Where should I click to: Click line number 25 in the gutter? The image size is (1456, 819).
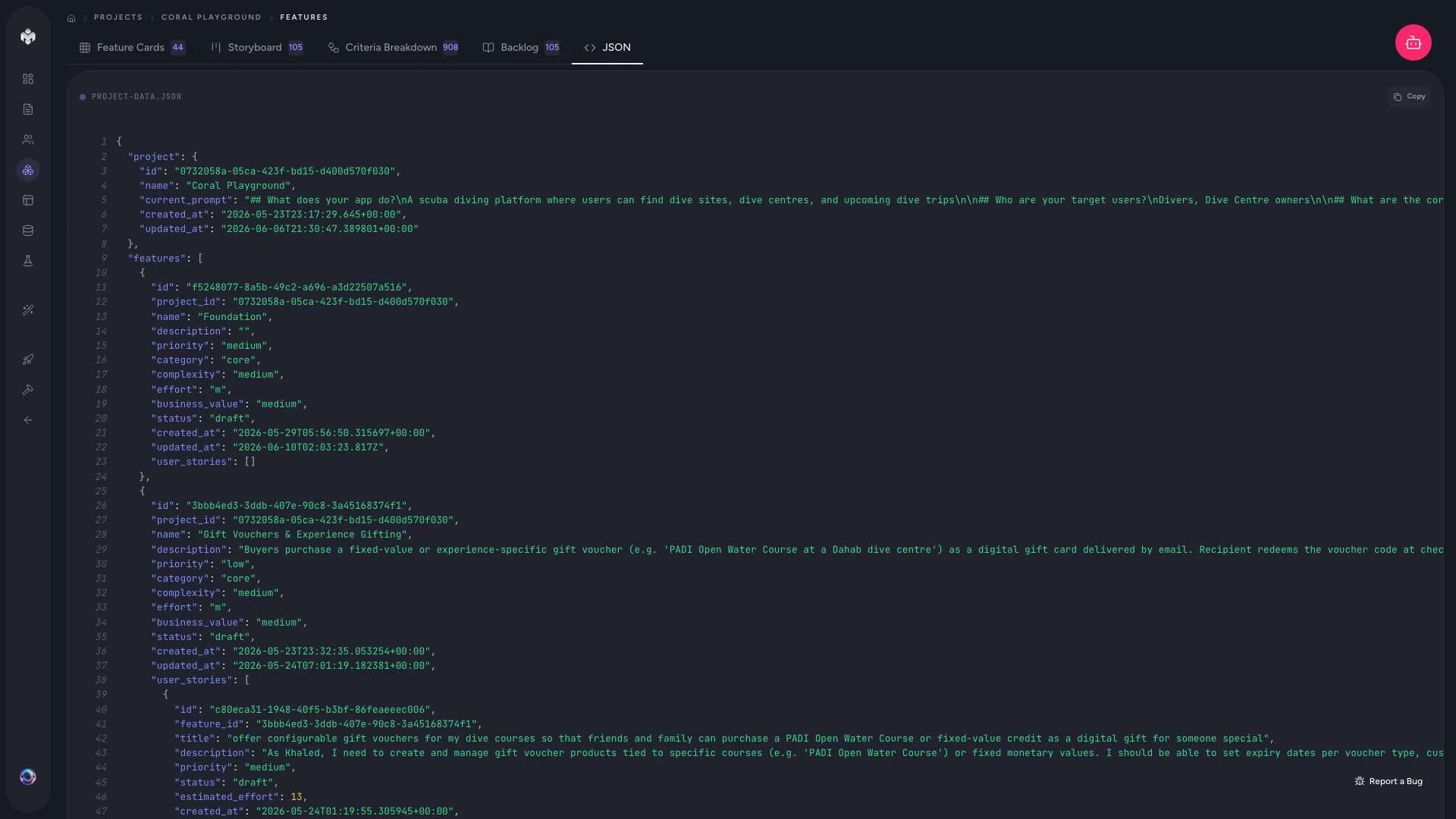pyautogui.click(x=101, y=491)
